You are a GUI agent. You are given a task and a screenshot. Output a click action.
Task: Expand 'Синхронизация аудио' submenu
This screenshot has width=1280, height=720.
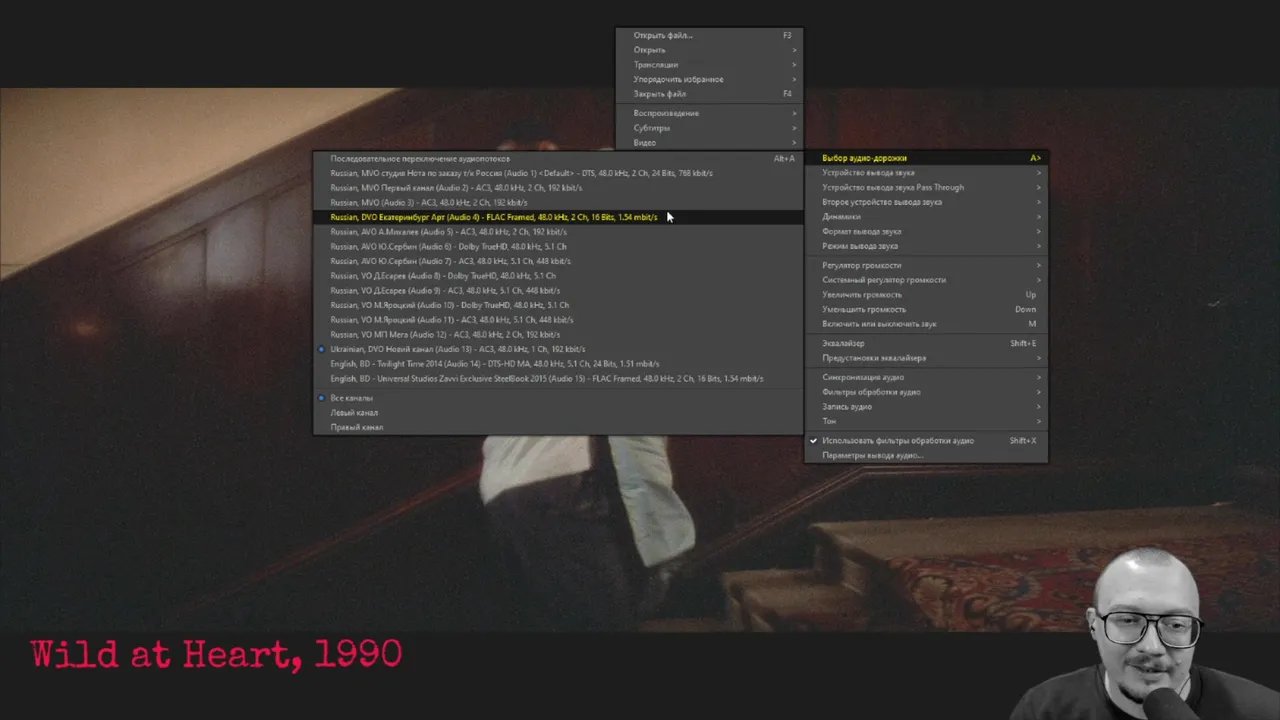(x=927, y=377)
